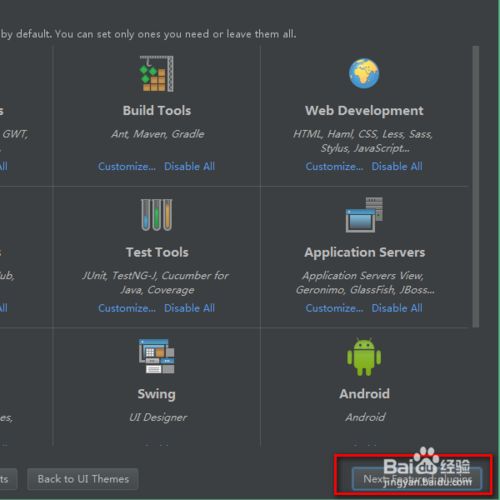Click the Build Tools crane icon
This screenshot has height=500, width=500.
point(157,74)
